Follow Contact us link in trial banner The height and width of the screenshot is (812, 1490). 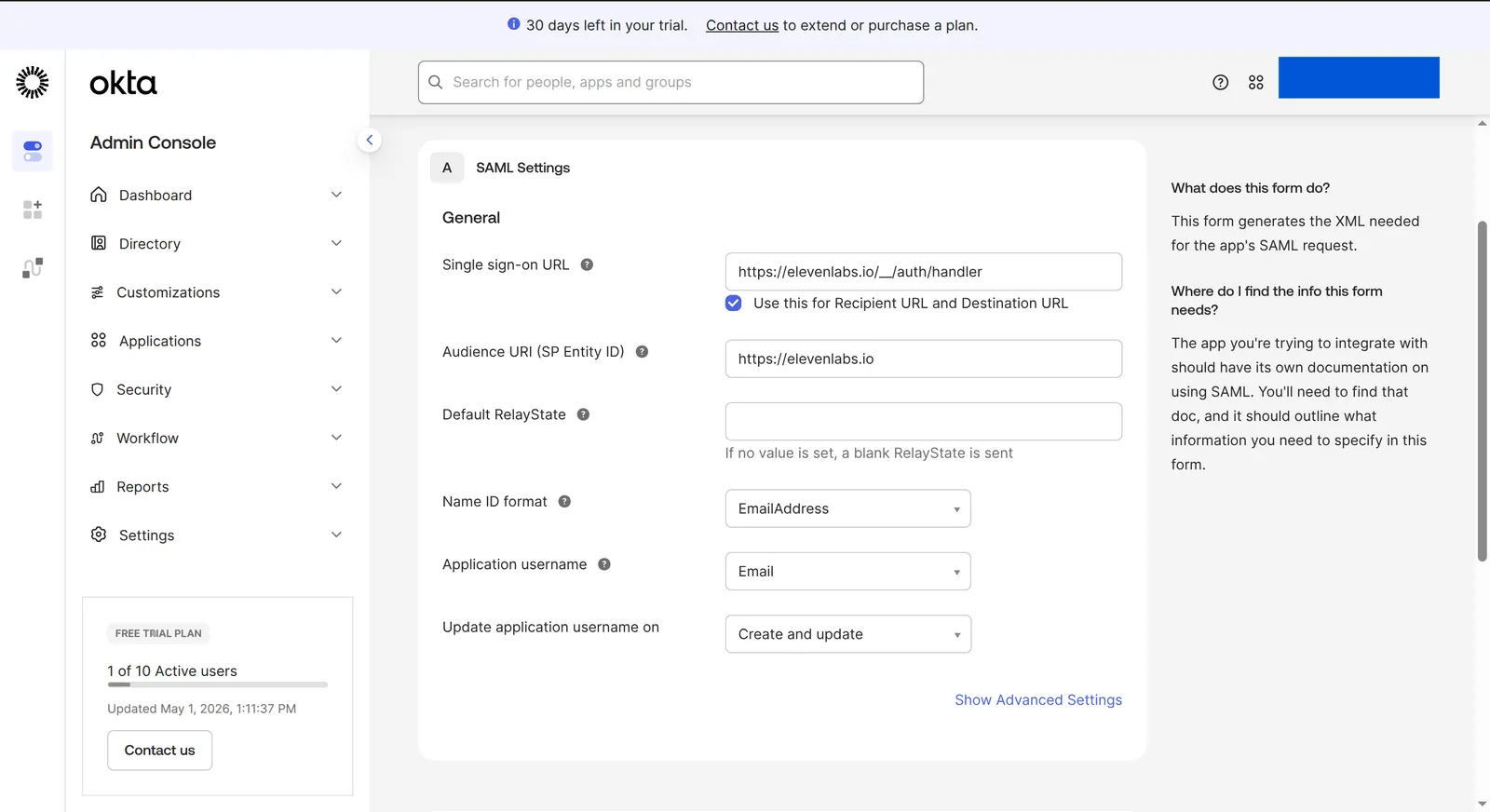tap(742, 25)
